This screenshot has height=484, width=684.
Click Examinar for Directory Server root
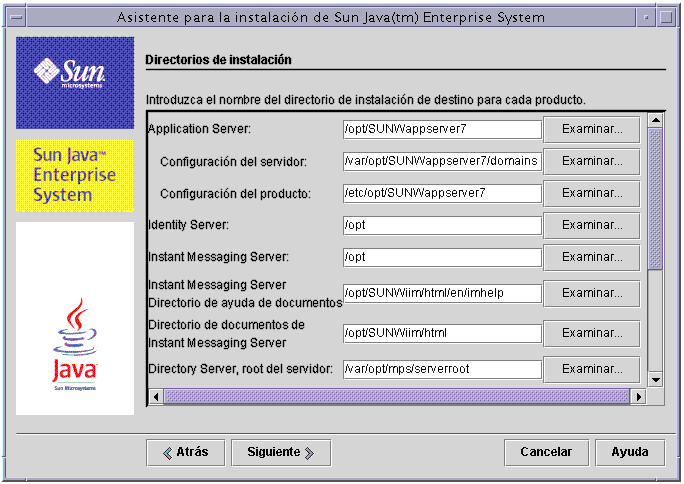(592, 369)
